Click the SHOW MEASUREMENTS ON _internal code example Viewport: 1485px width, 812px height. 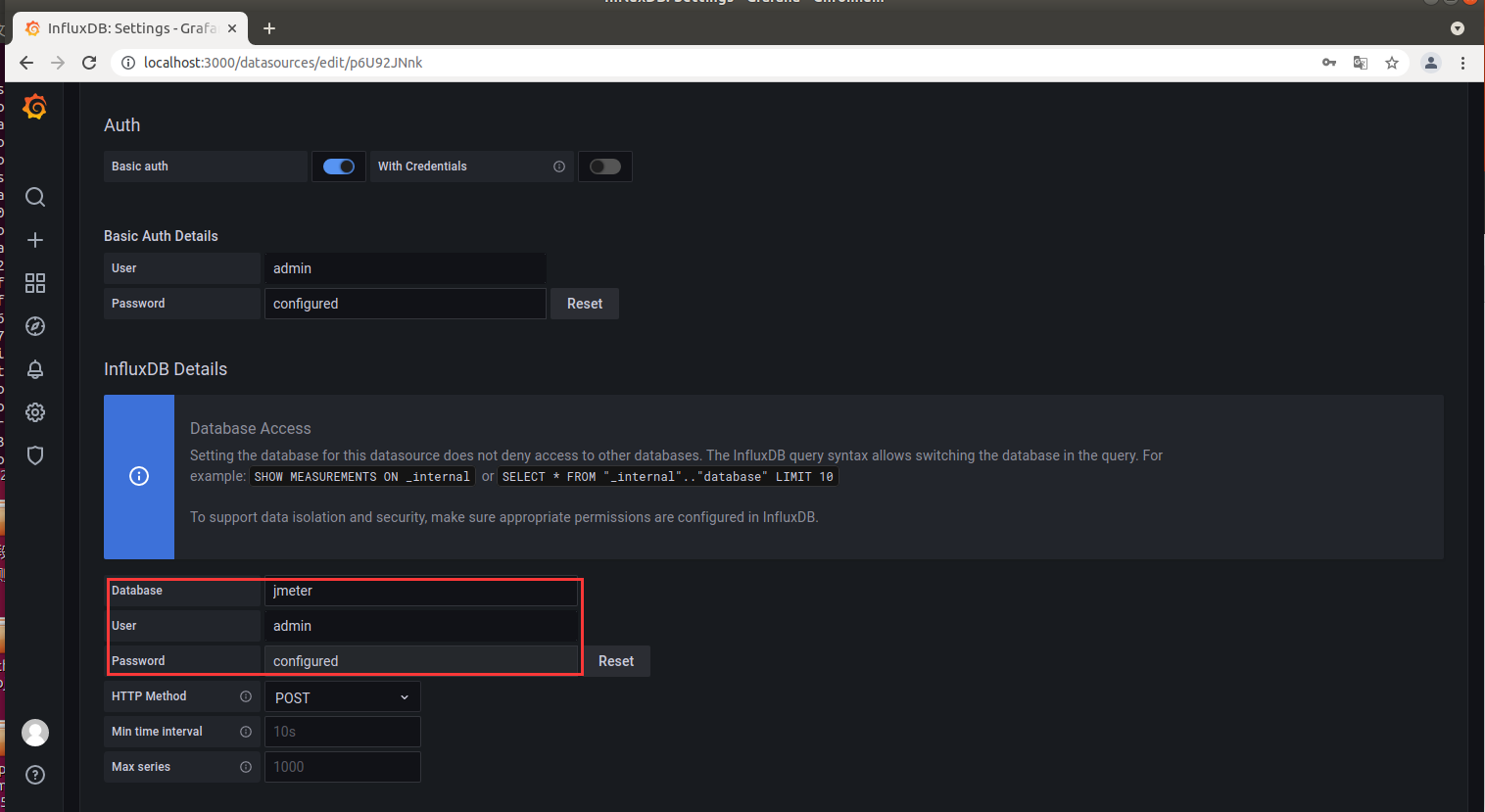[x=362, y=477]
